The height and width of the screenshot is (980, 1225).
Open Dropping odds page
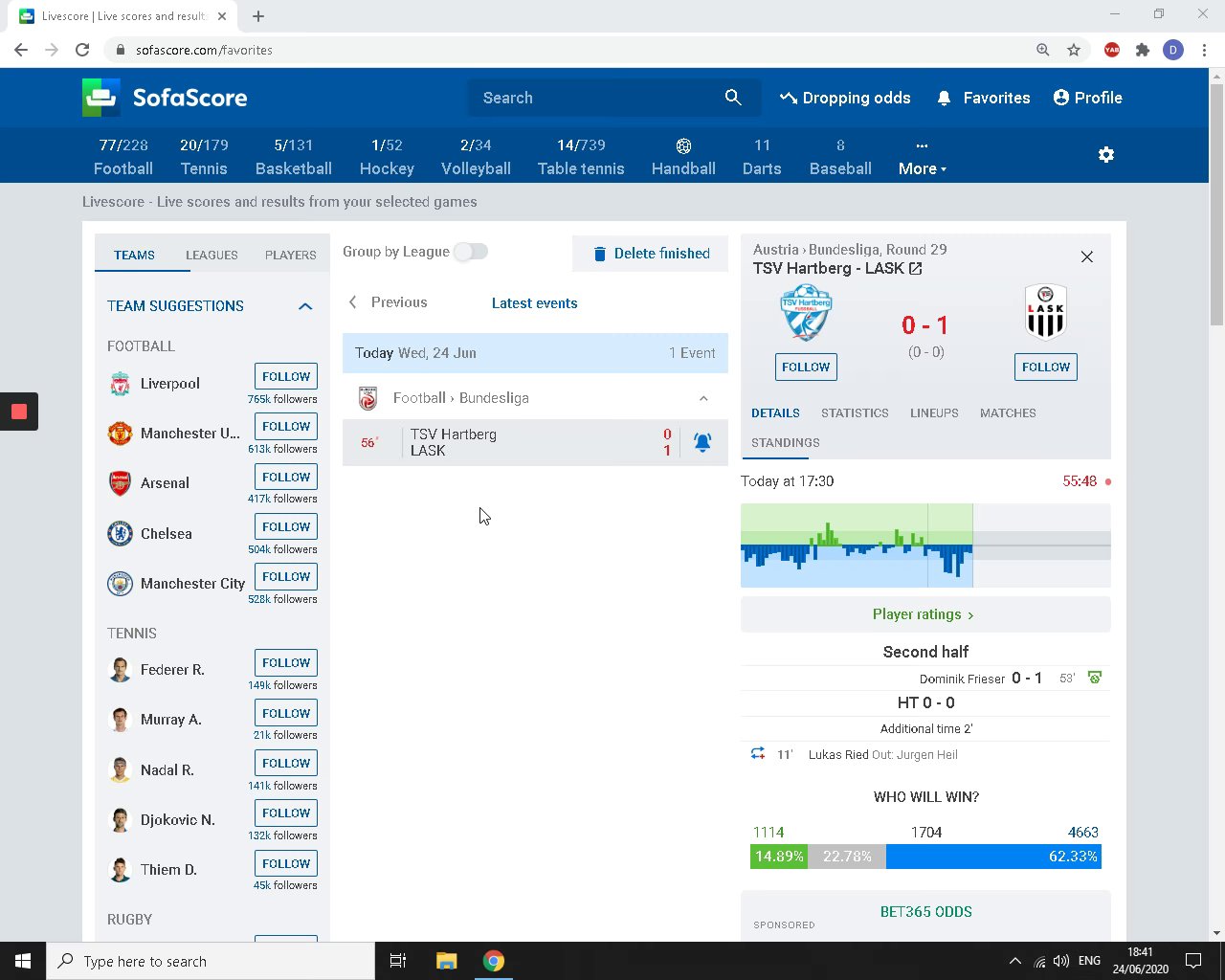click(845, 98)
